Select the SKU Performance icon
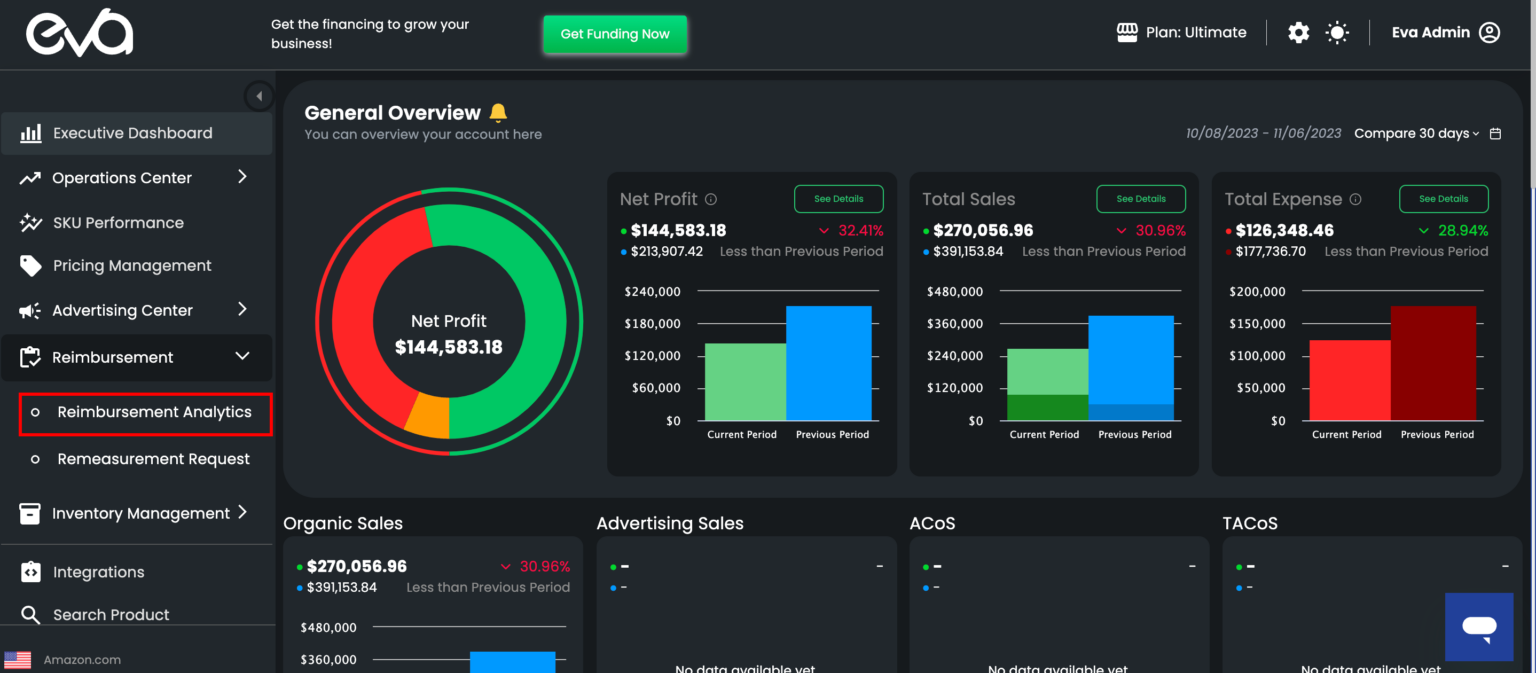Screen dimensions: 1536x673 [27, 222]
